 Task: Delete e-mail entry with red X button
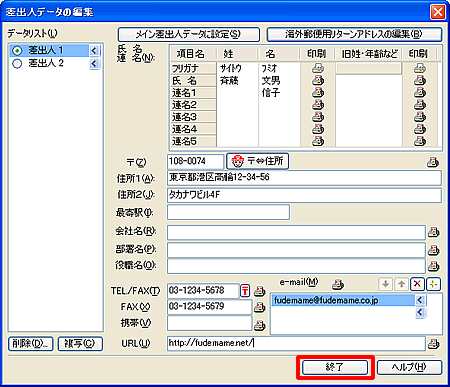(417, 284)
